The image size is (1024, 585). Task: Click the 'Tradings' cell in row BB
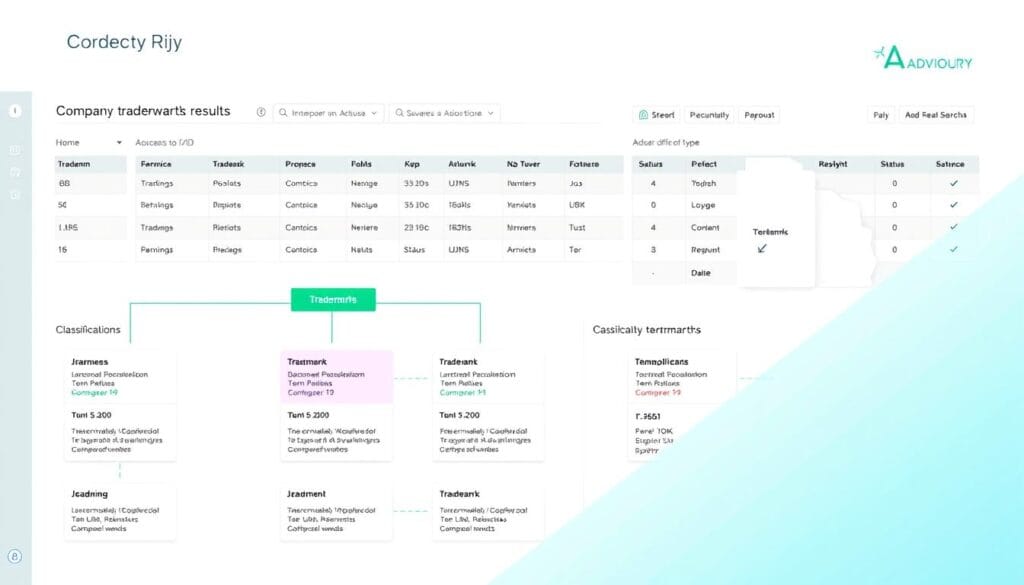tap(157, 183)
